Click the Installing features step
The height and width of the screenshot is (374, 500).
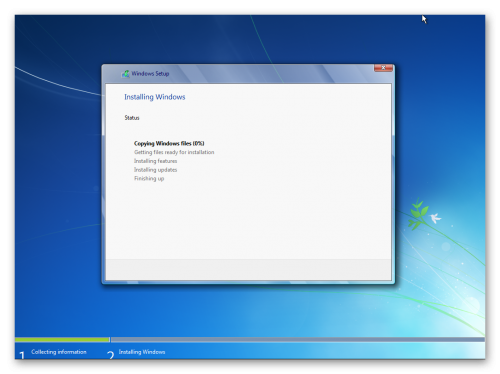[156, 161]
